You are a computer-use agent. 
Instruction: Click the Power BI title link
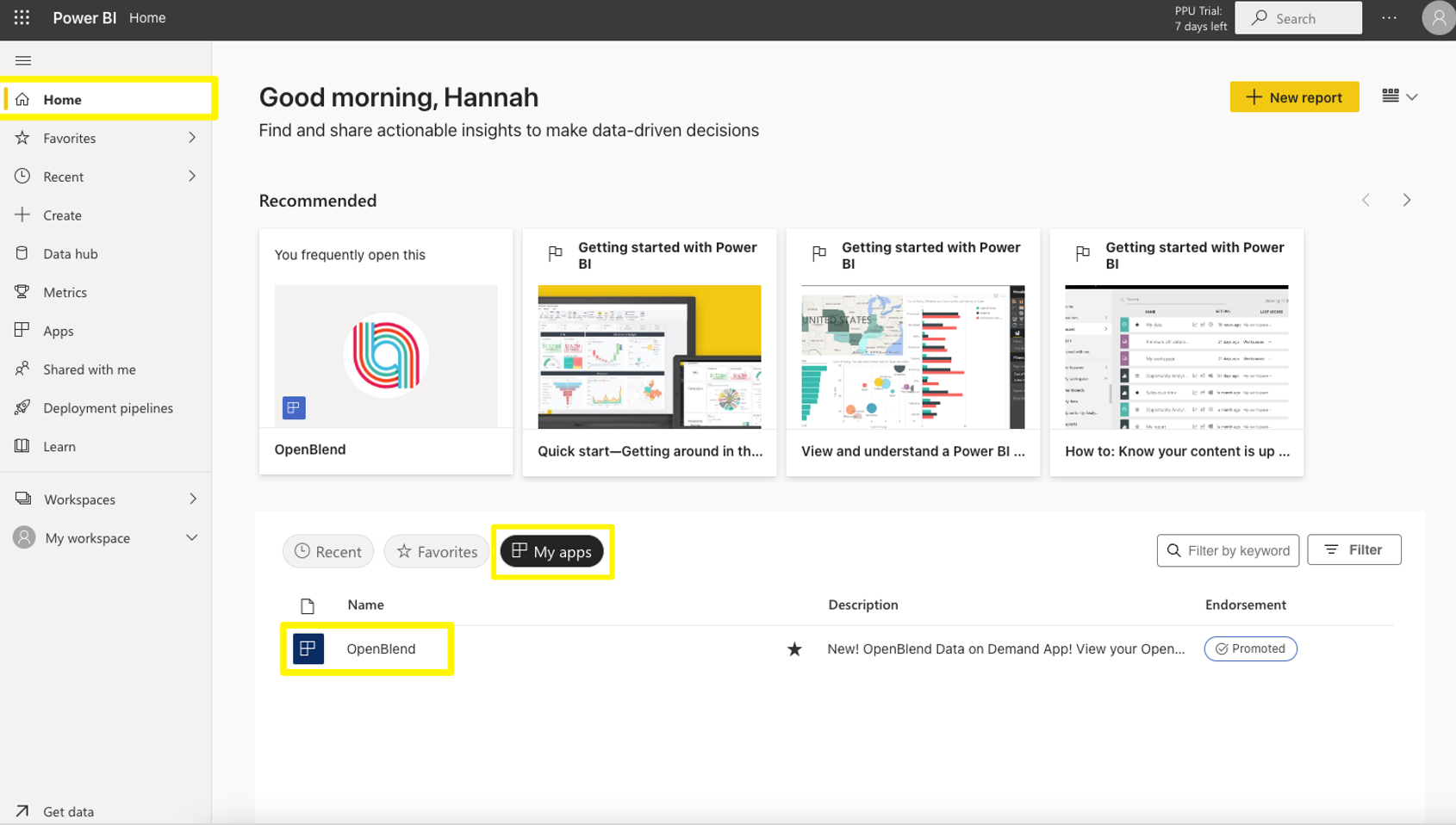pos(84,17)
